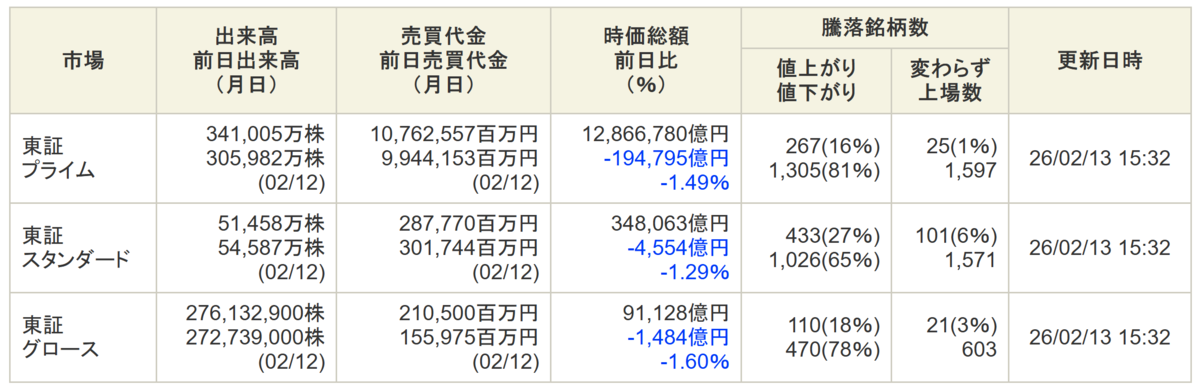Click the 変わらず 上場数 subheader
The height and width of the screenshot is (390, 1200).
click(x=950, y=81)
